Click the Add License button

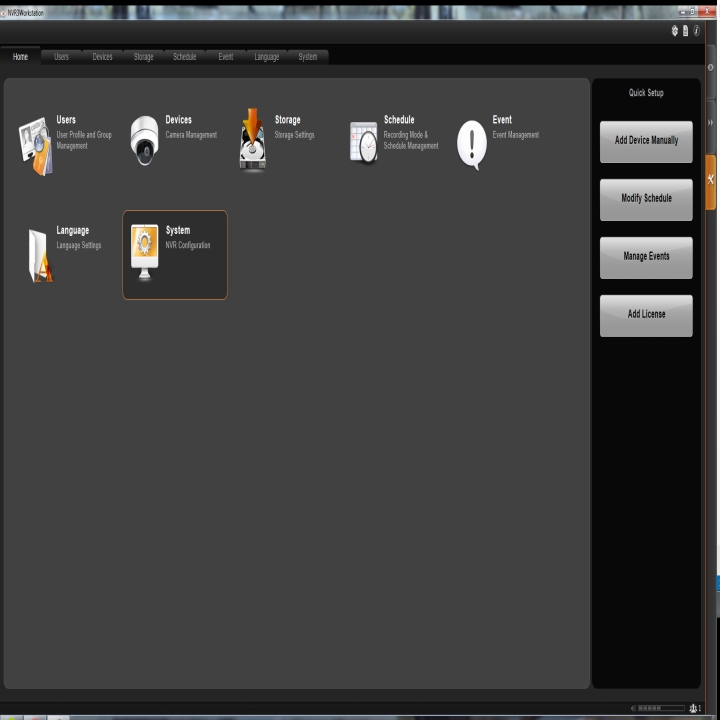pyautogui.click(x=646, y=315)
